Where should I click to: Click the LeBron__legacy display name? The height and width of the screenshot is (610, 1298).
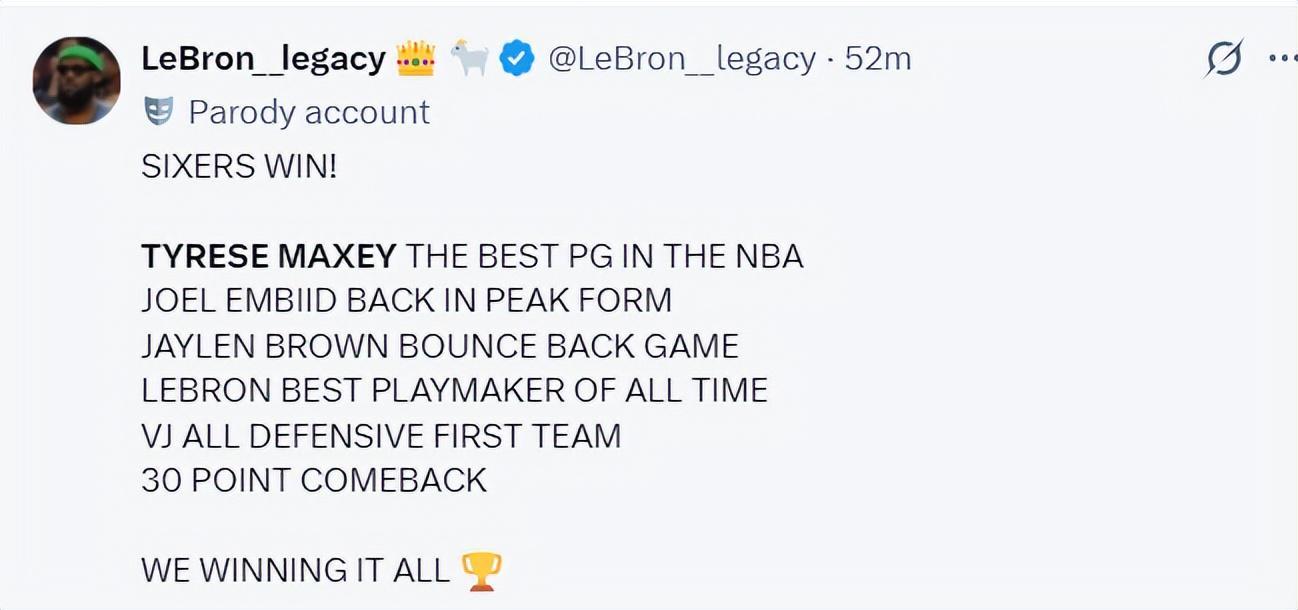(x=263, y=59)
